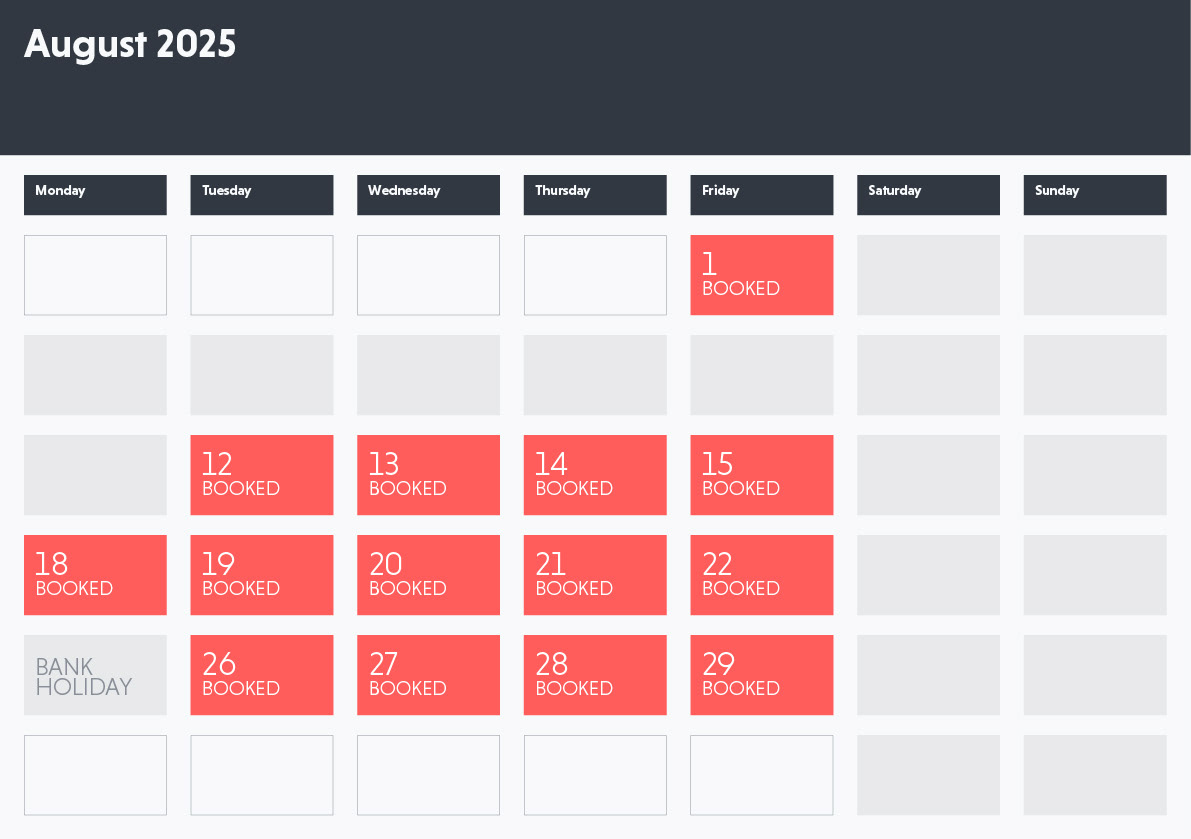1191x839 pixels.
Task: Select the booked date 27 cell
Action: pyautogui.click(x=428, y=675)
